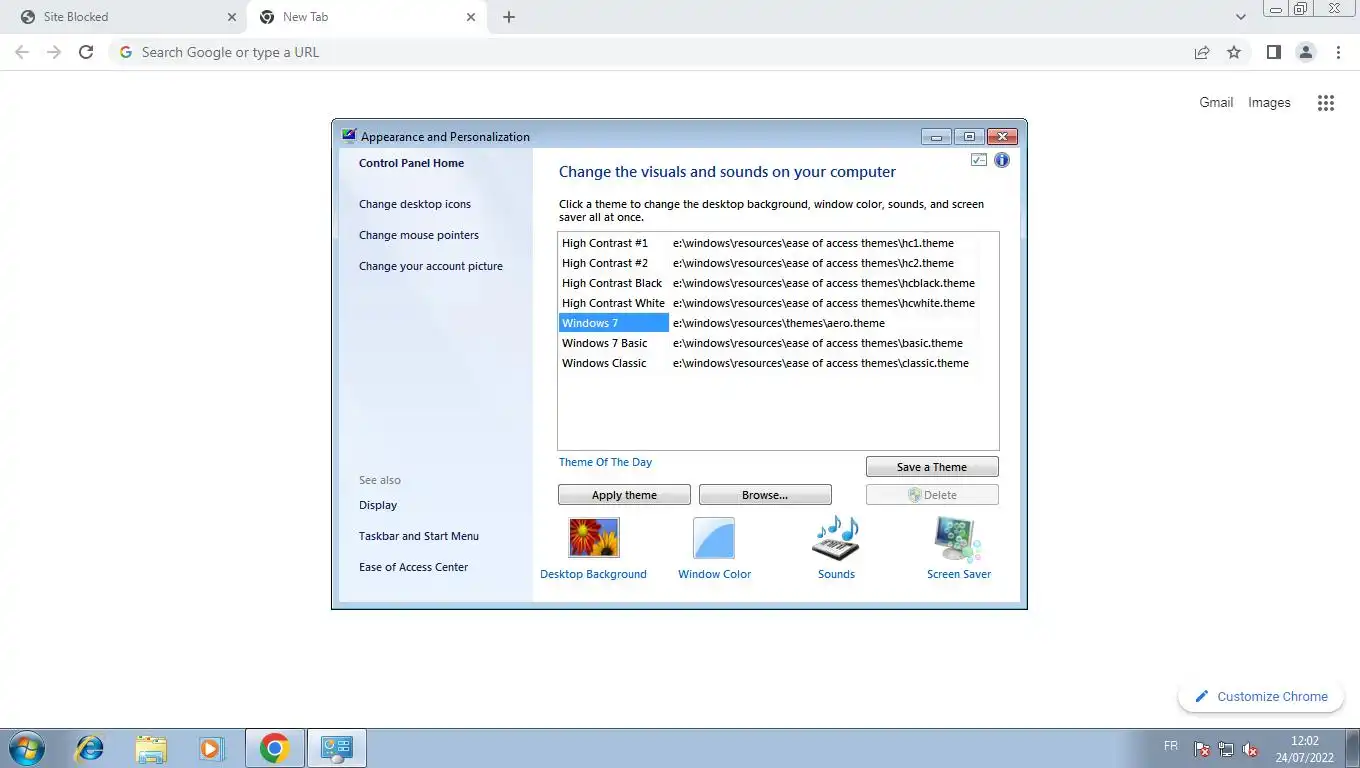Click the blue information icon

coord(1001,160)
